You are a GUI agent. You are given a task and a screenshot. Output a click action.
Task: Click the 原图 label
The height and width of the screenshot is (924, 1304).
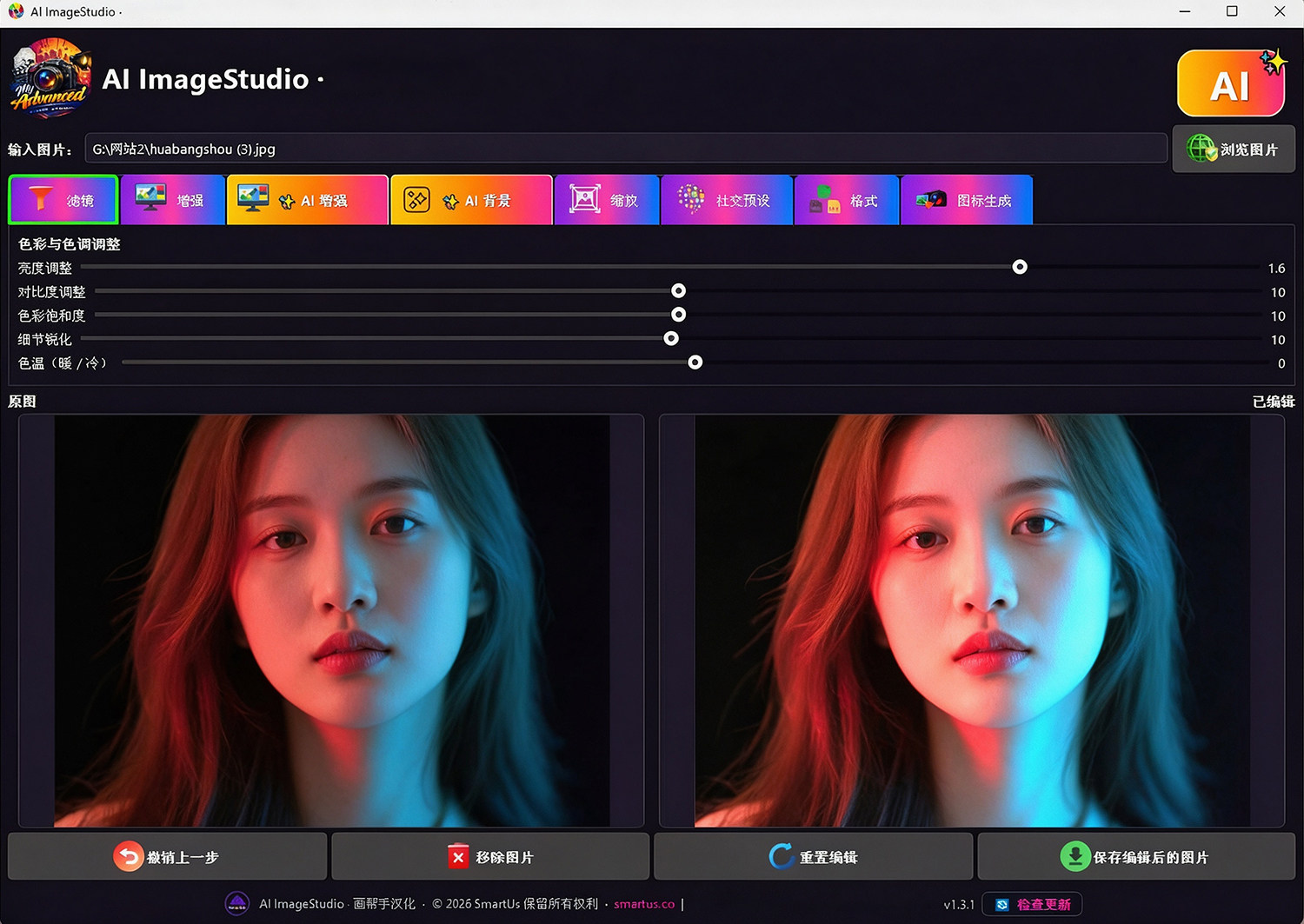(23, 402)
